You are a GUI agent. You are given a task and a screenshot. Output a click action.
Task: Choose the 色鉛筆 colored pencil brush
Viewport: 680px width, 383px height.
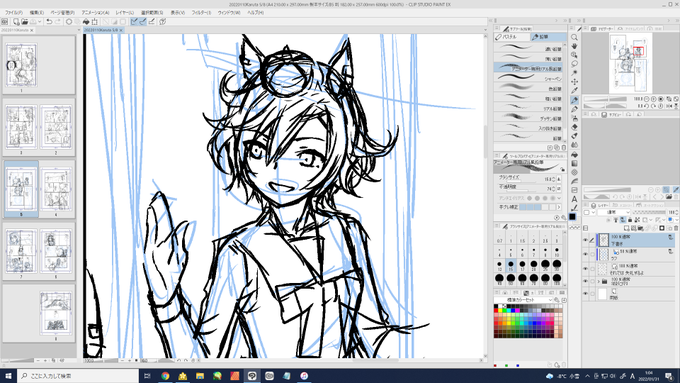point(529,88)
